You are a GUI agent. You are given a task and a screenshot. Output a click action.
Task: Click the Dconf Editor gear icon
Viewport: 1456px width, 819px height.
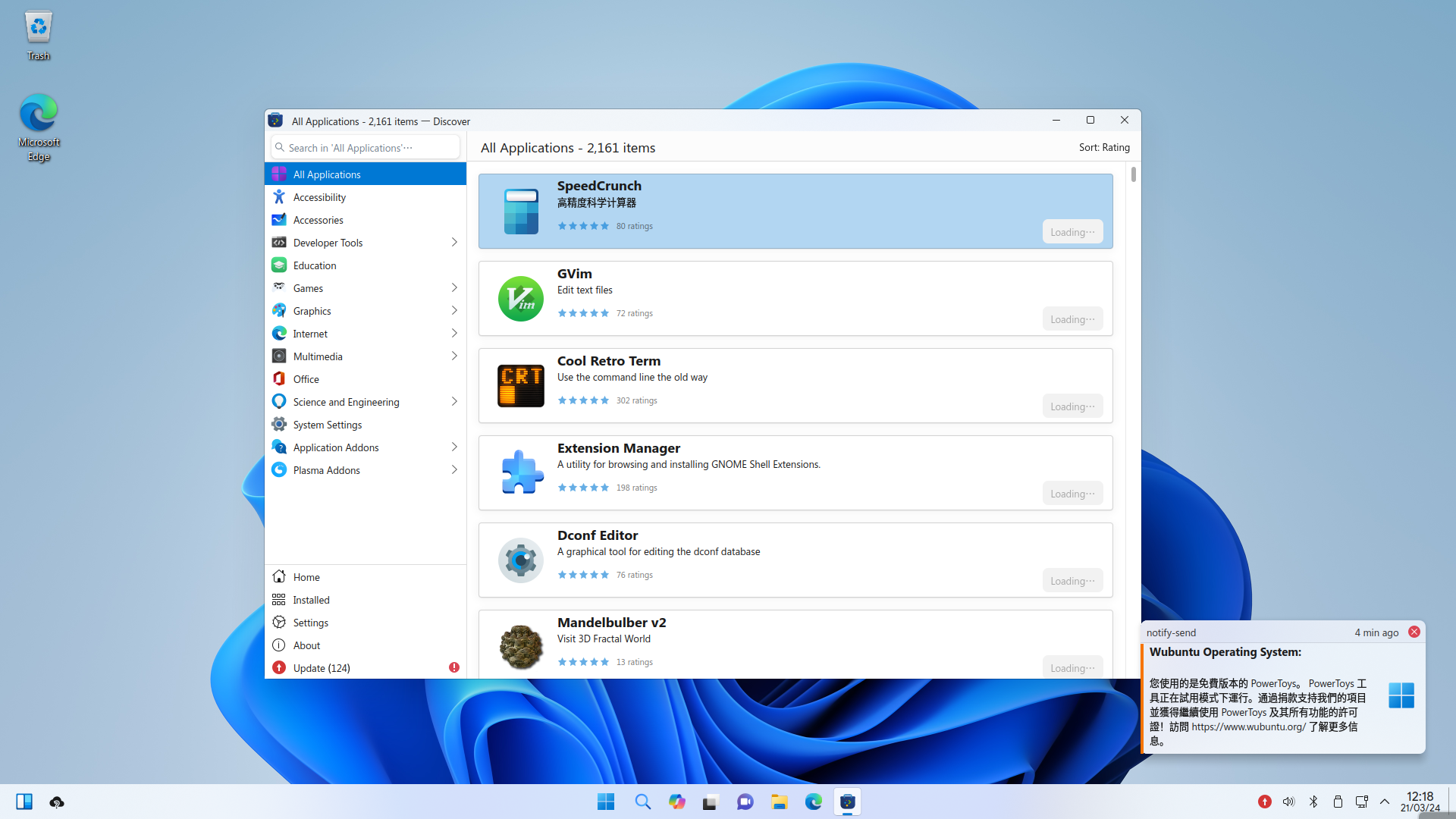point(520,560)
